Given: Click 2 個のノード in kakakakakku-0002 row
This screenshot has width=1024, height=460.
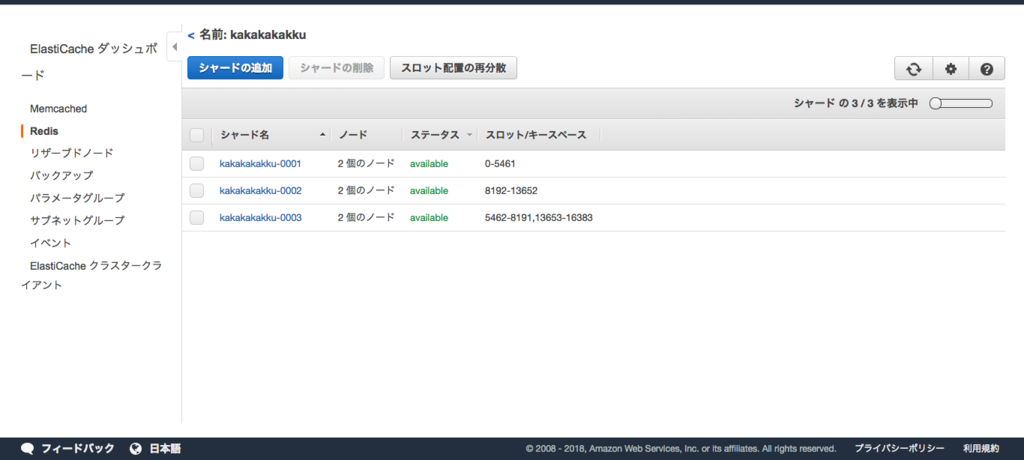Looking at the screenshot, I should coord(366,190).
